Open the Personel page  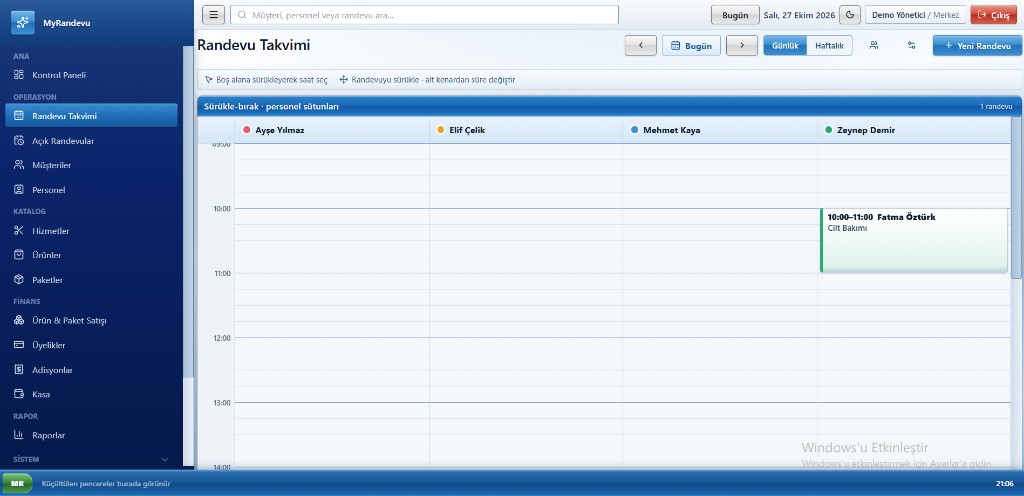(91, 190)
